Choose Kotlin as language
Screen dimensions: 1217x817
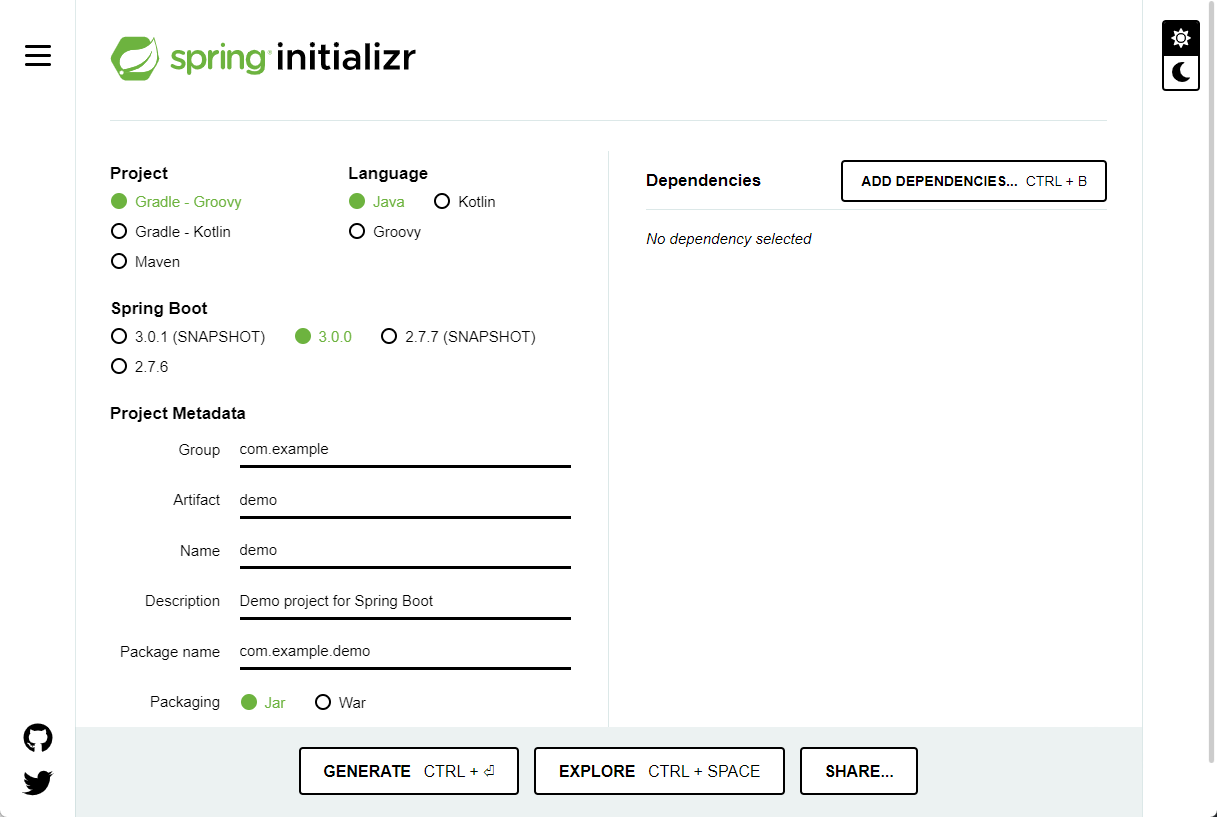465,202
